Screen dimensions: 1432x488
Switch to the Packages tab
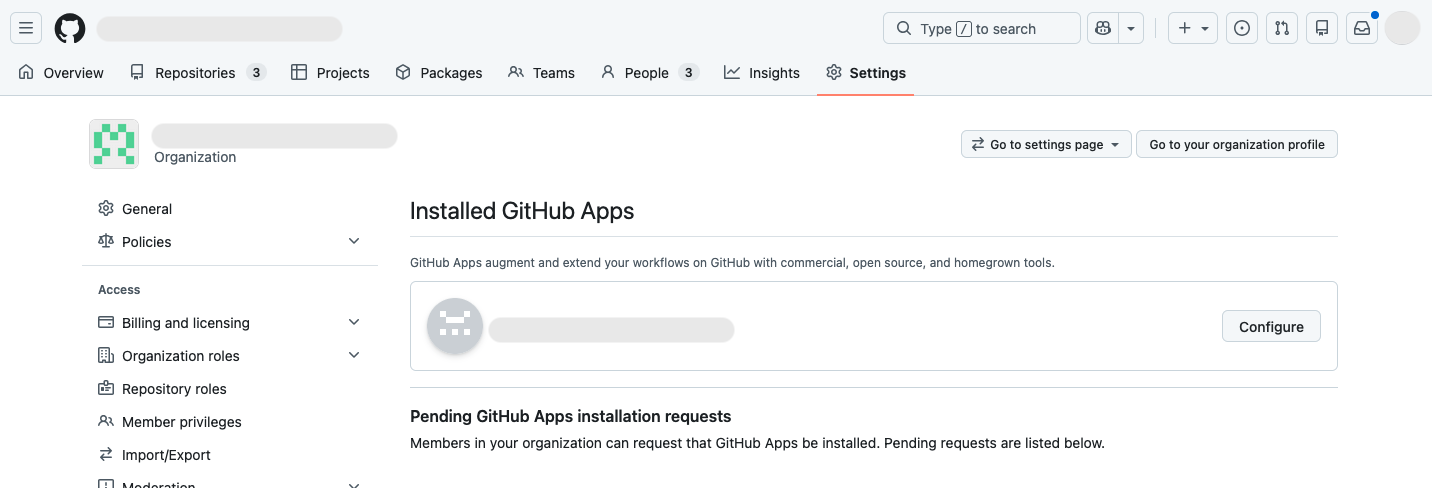click(439, 73)
